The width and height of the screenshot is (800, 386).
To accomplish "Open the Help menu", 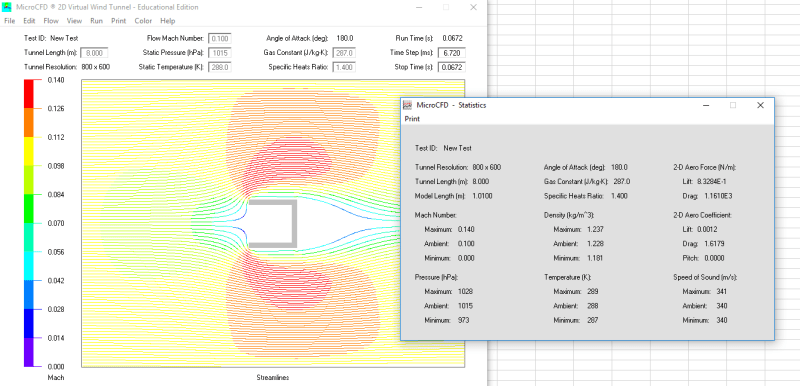I will click(x=167, y=21).
